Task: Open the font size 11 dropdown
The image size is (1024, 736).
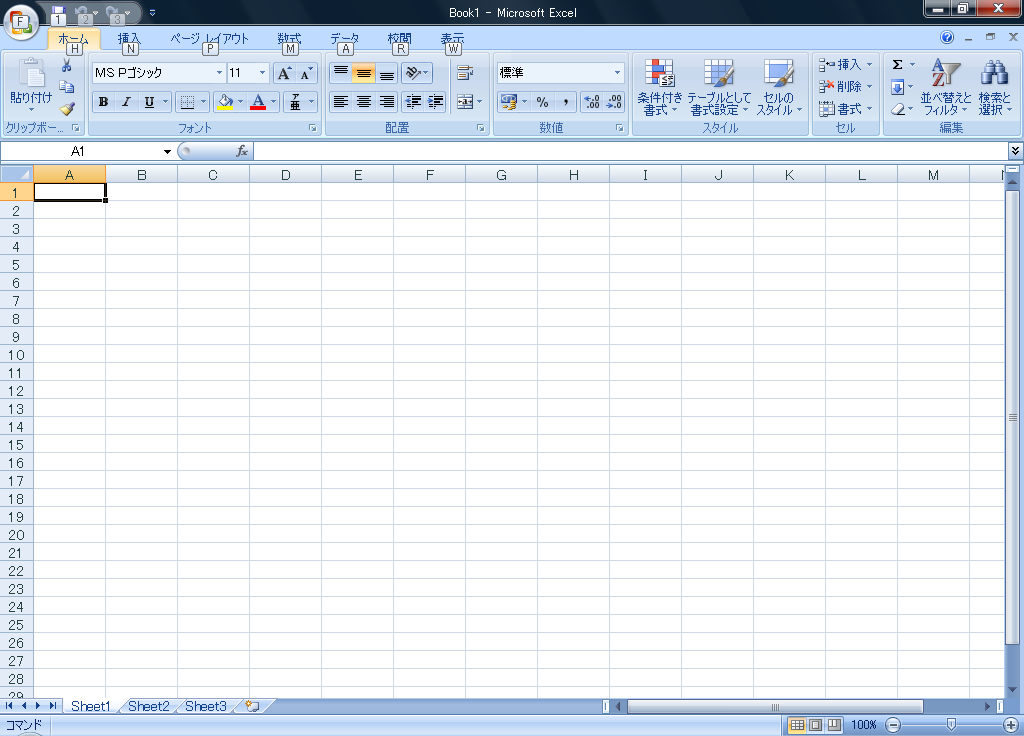Action: pos(263,73)
